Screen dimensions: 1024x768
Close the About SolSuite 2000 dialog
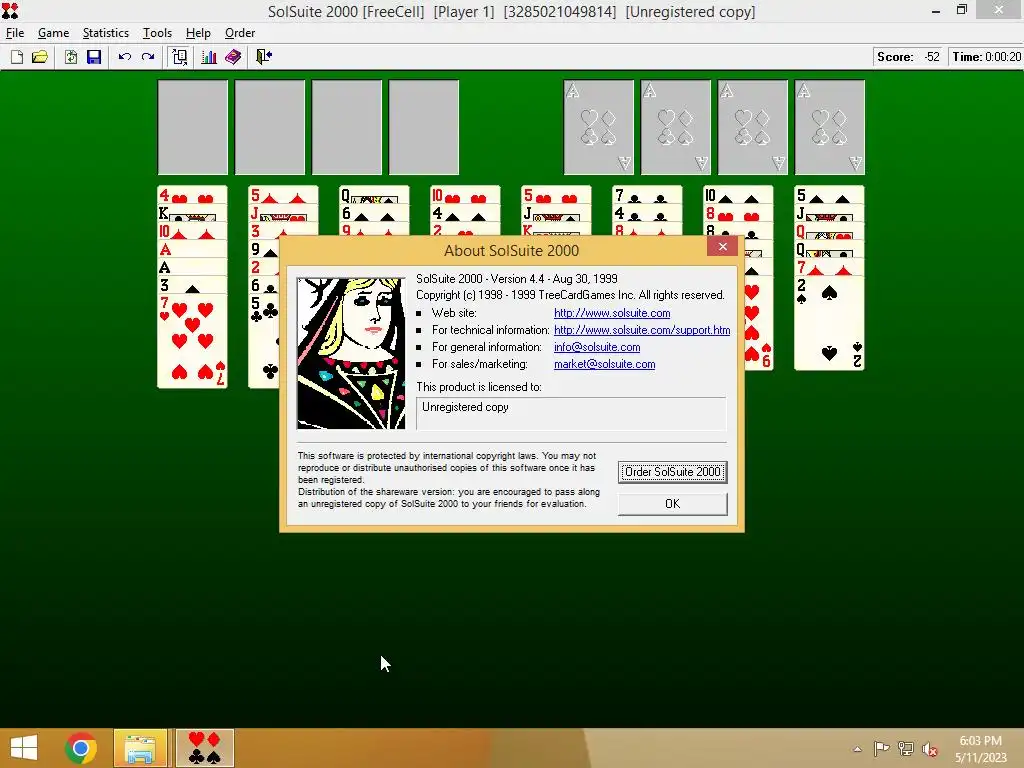722,246
